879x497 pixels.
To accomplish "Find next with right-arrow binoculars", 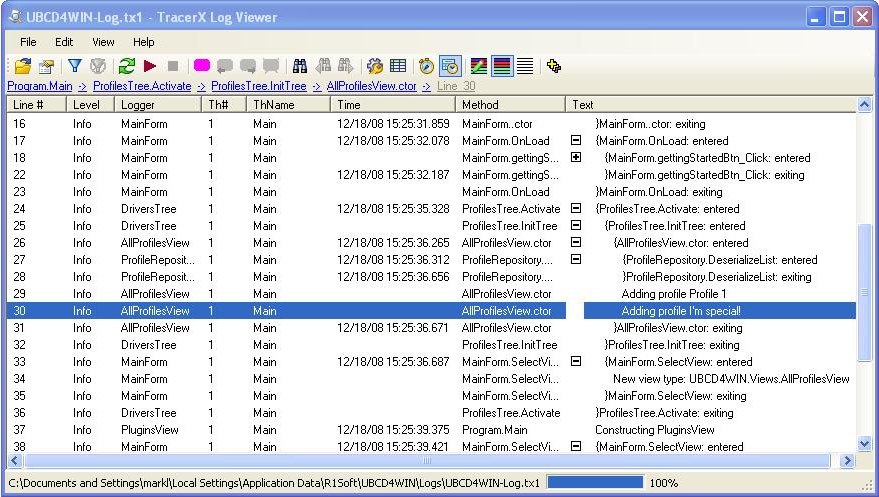I will coord(345,66).
